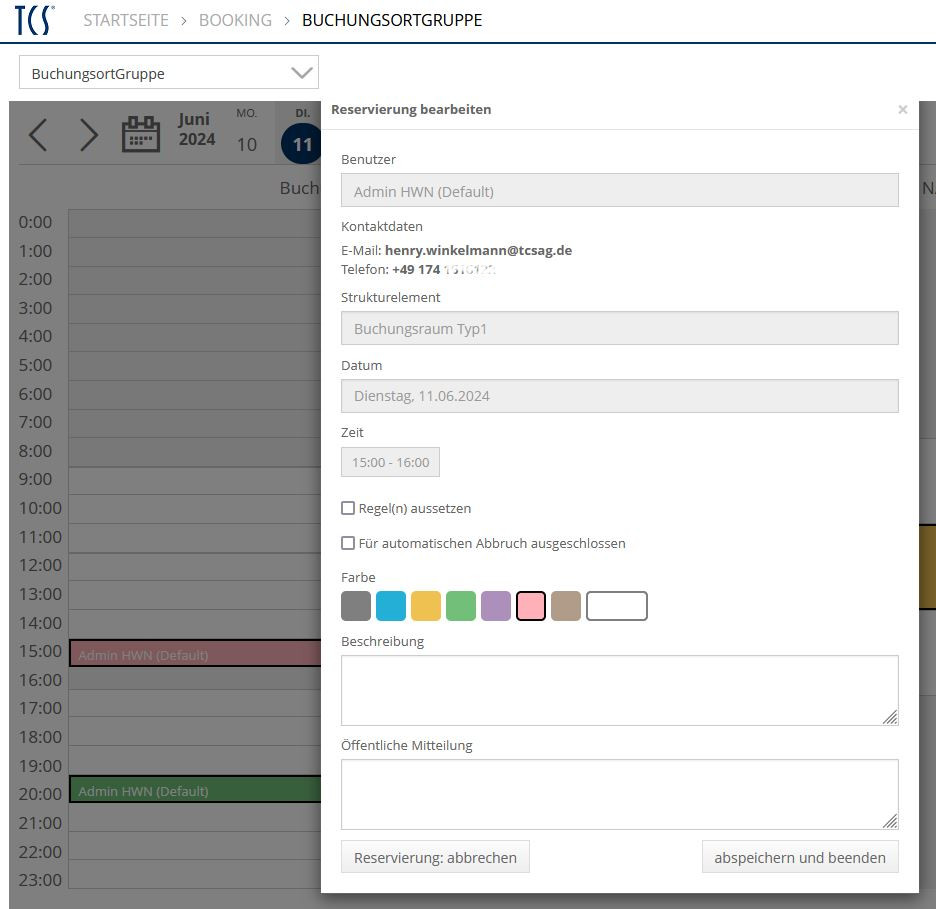Click the Strukturelement Buchungsraum Typ1 field
This screenshot has width=936, height=909.
619,328
